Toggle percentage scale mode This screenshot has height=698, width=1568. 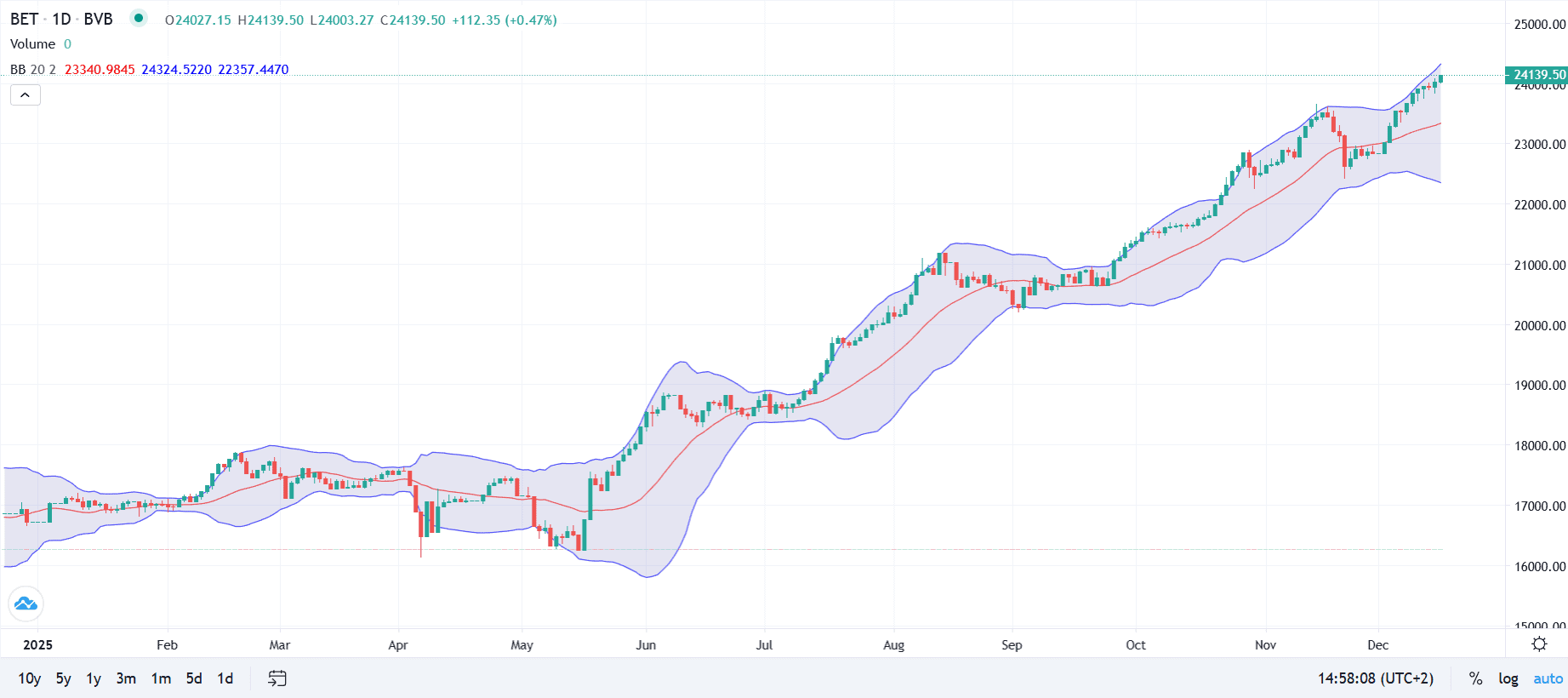click(1475, 678)
